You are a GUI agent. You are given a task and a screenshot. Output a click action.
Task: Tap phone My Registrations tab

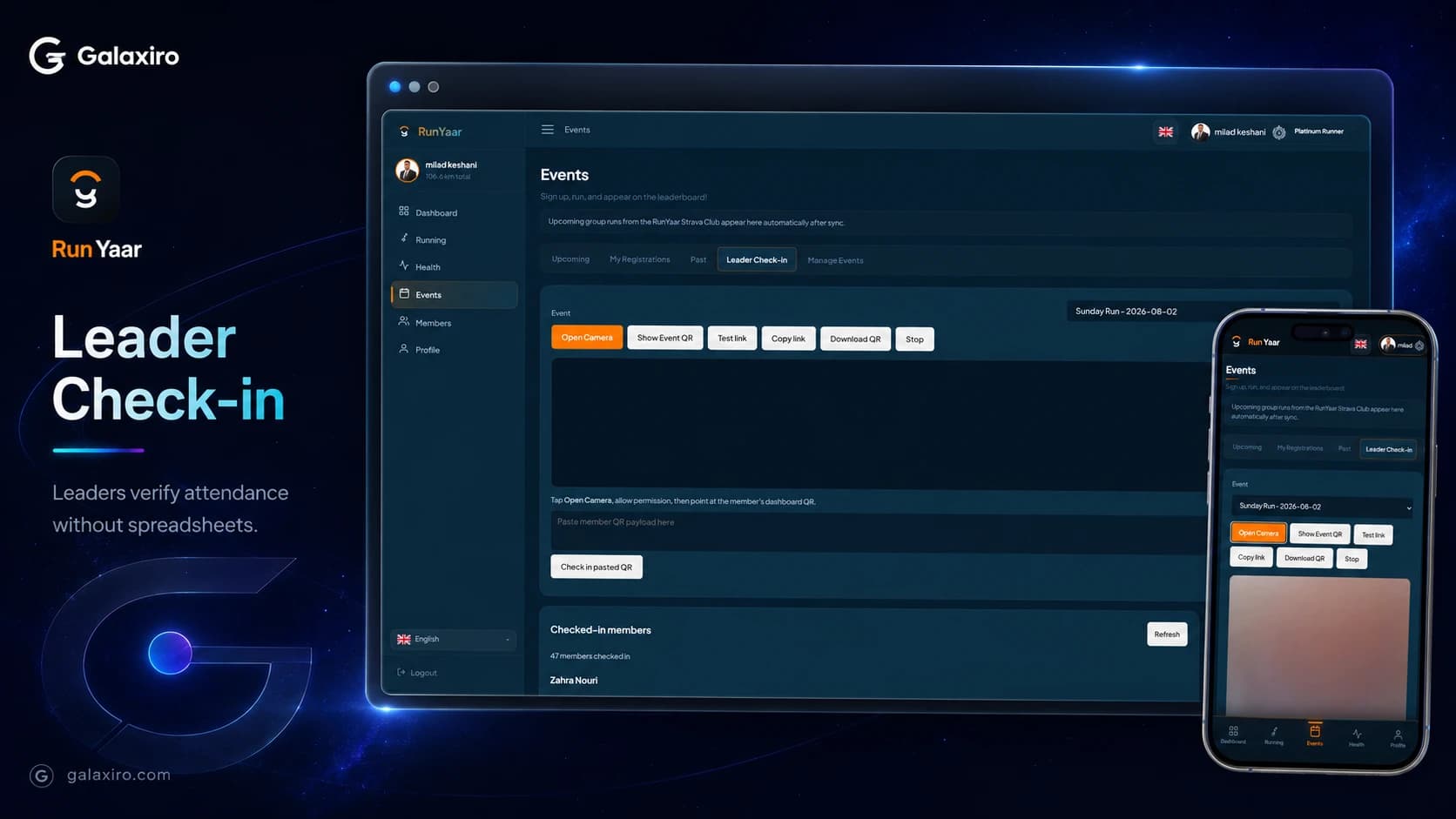[1300, 448]
